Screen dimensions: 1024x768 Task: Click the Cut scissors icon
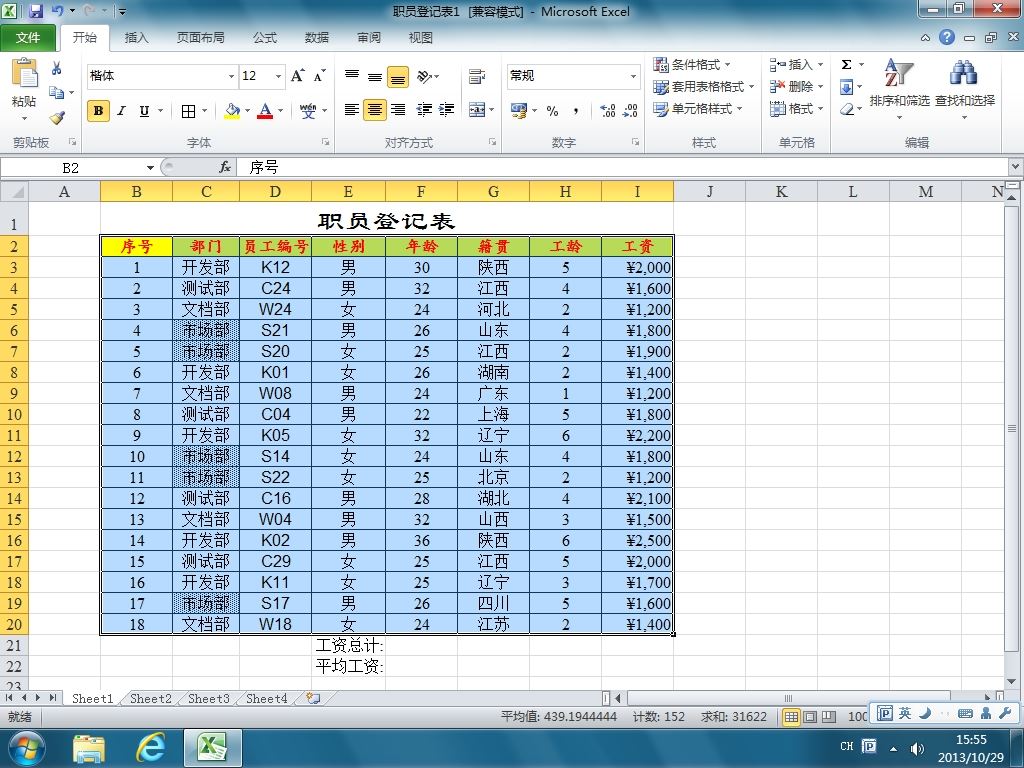pyautogui.click(x=57, y=68)
